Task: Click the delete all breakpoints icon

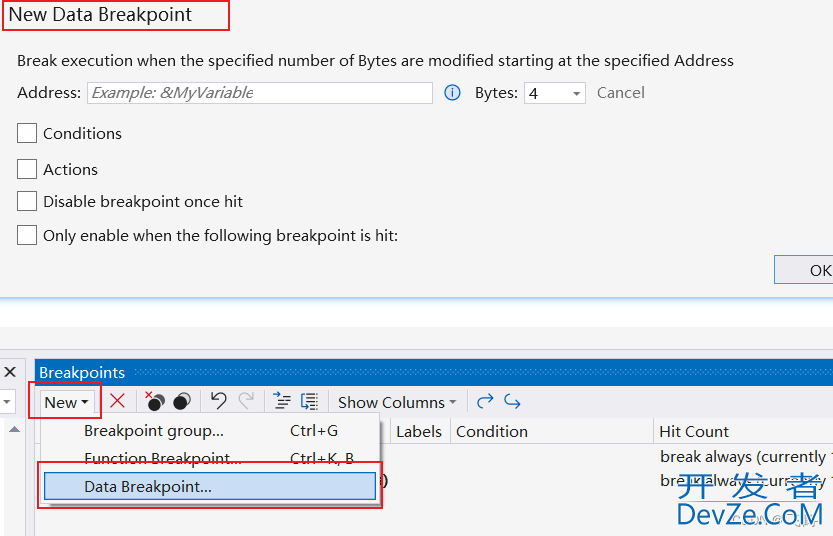Action: point(155,402)
